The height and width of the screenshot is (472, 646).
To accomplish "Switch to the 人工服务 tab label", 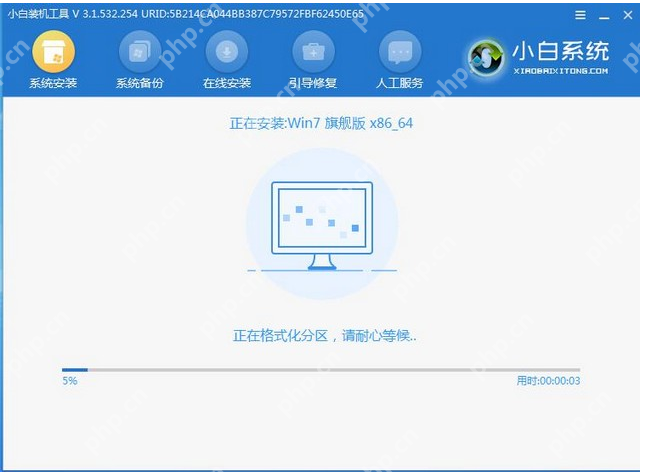I will click(x=400, y=83).
